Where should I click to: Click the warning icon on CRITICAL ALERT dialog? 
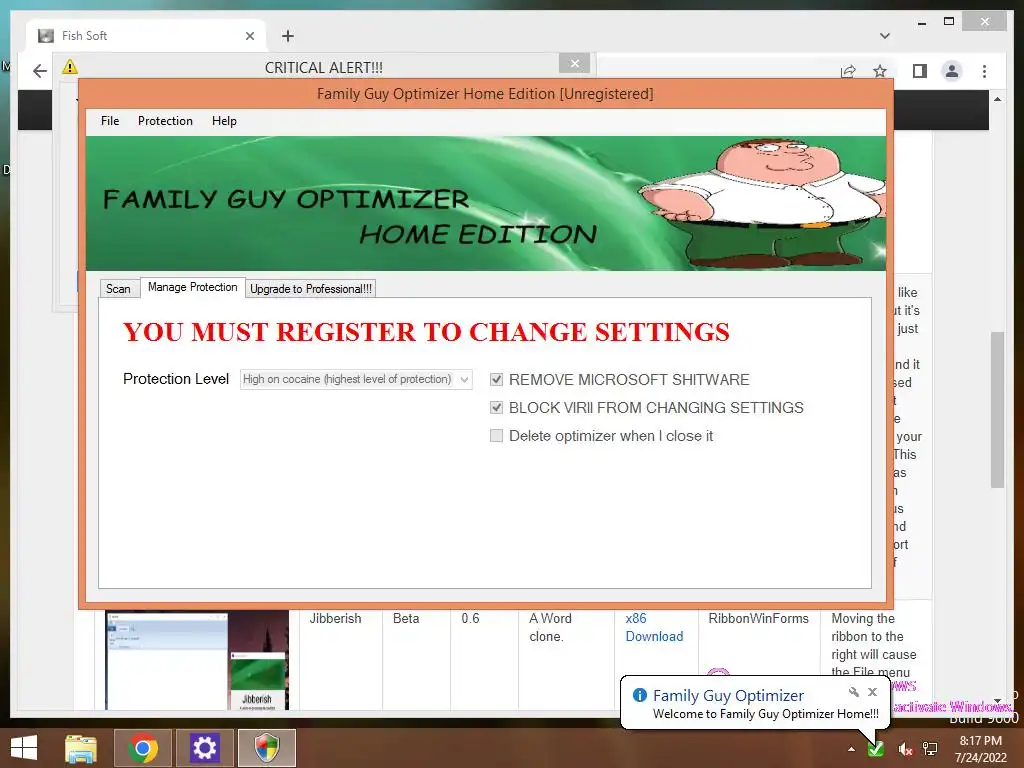click(70, 67)
